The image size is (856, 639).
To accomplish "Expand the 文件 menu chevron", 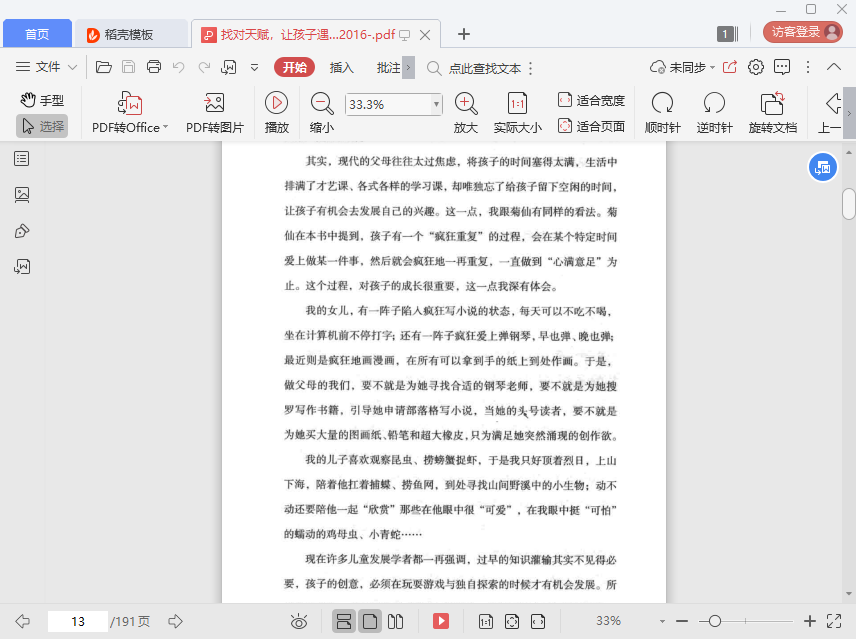I will pos(72,68).
